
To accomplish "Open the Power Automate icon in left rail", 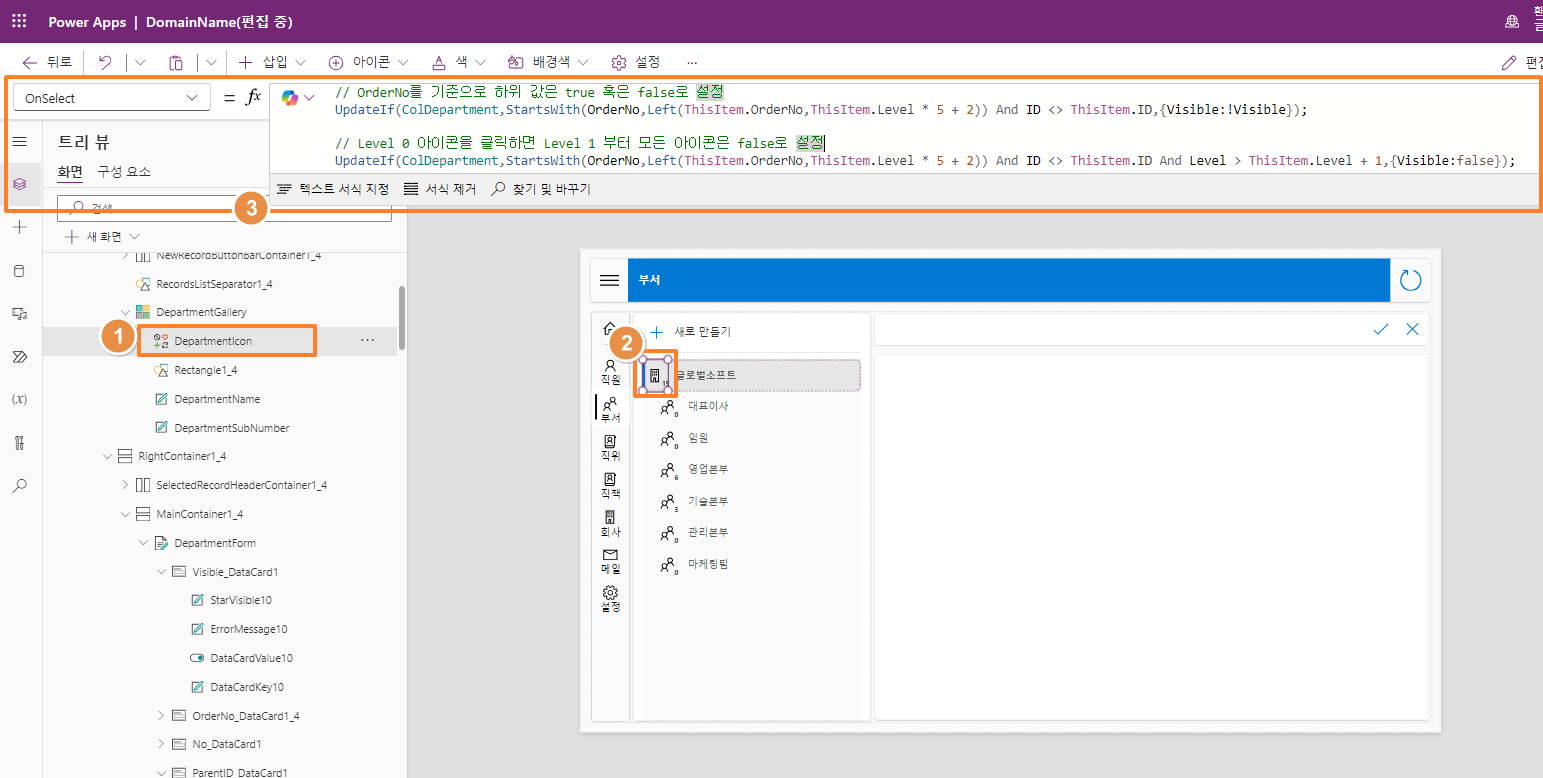I will pyautogui.click(x=19, y=357).
